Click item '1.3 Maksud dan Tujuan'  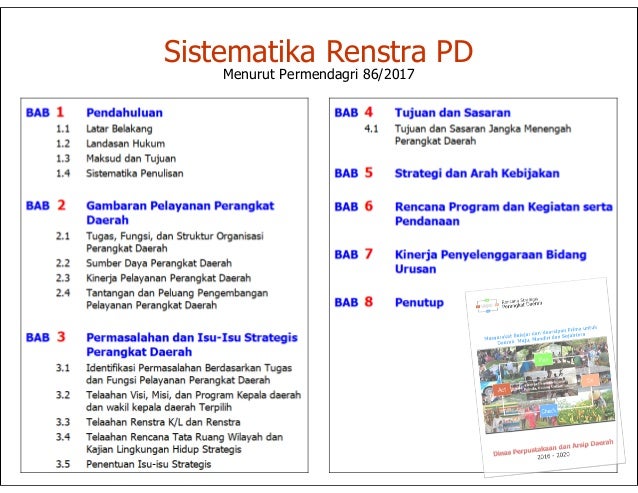point(116,159)
